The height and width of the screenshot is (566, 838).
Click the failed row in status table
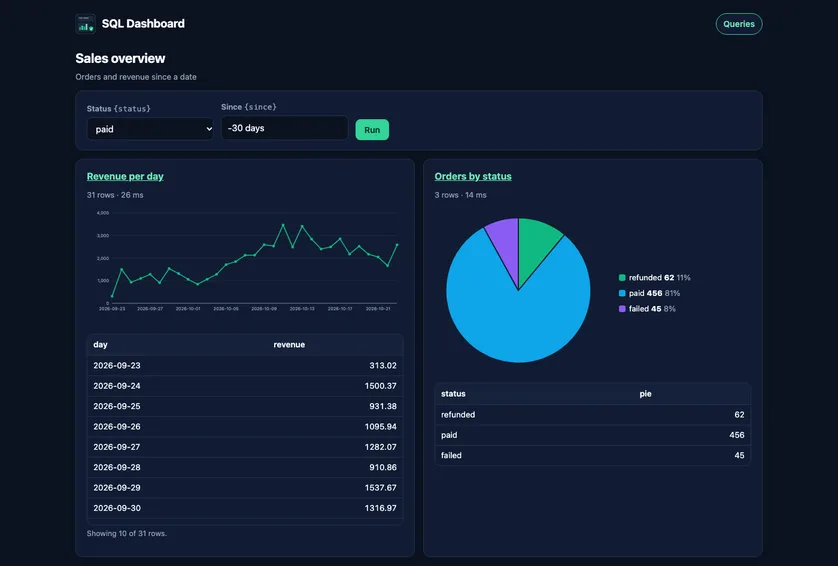tap(593, 455)
